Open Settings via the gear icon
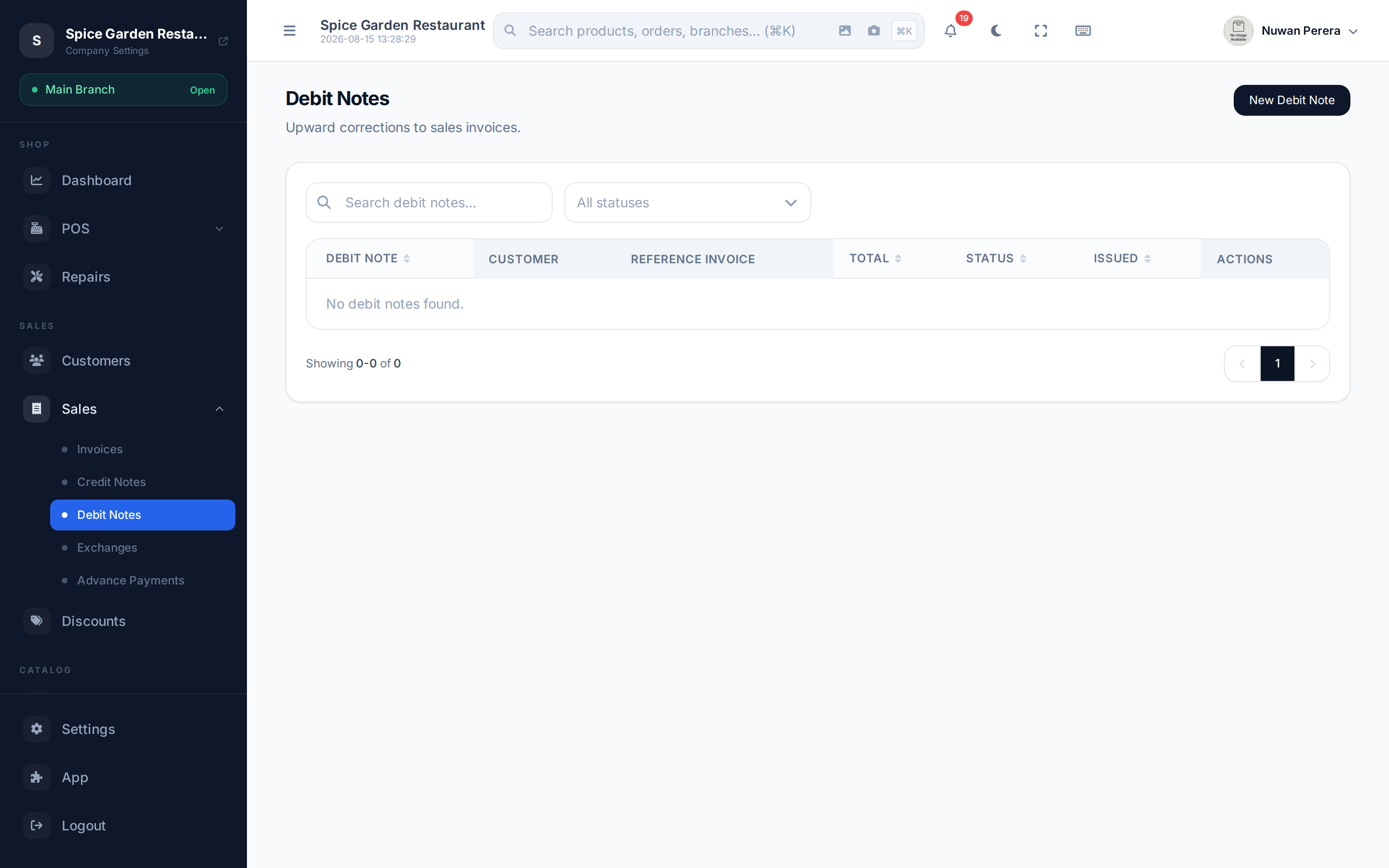This screenshot has width=1389, height=868. (37, 729)
